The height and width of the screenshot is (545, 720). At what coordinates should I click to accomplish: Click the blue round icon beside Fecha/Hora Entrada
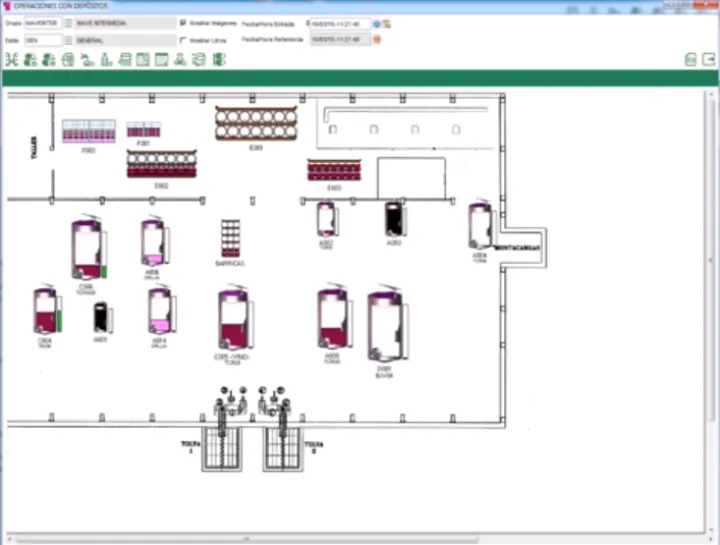click(x=377, y=23)
